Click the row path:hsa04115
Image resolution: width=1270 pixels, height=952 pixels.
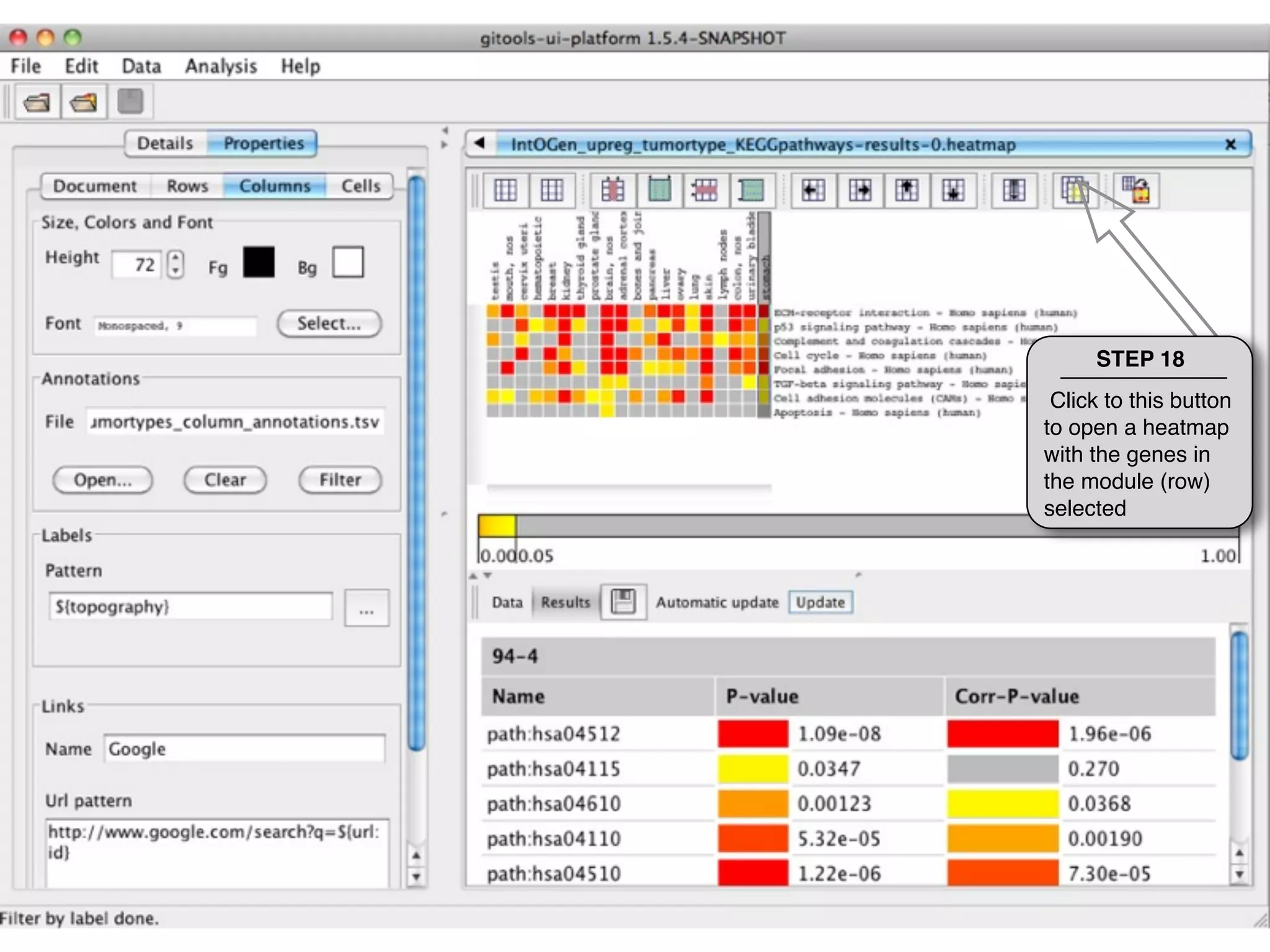pos(848,769)
